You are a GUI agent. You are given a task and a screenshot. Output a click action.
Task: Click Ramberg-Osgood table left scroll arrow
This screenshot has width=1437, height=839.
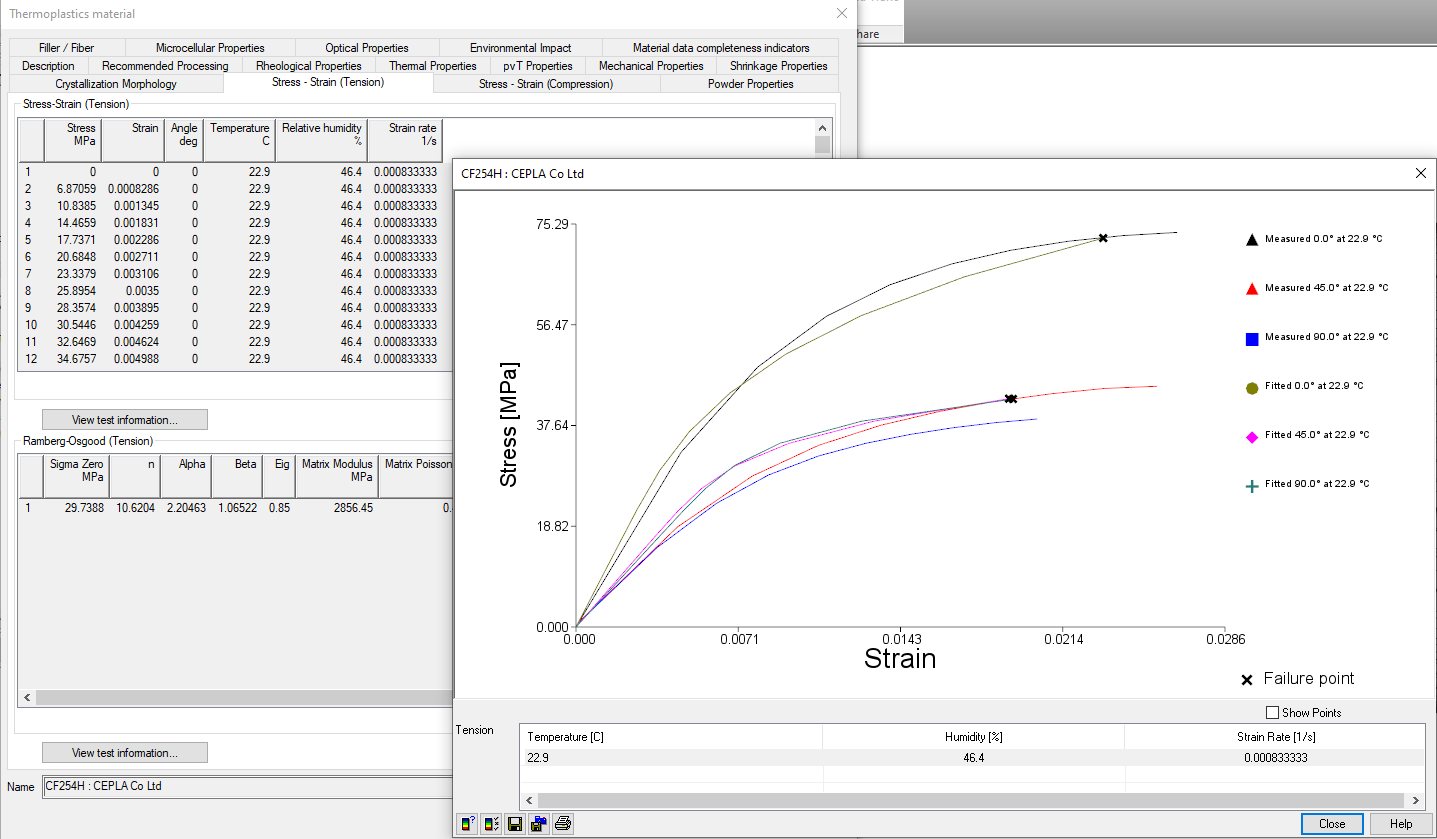point(27,697)
